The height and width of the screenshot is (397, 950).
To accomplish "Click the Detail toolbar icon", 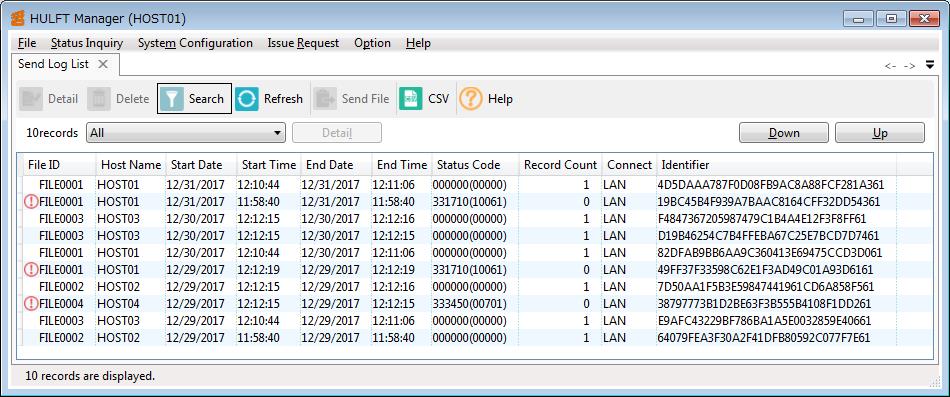I will click(31, 99).
